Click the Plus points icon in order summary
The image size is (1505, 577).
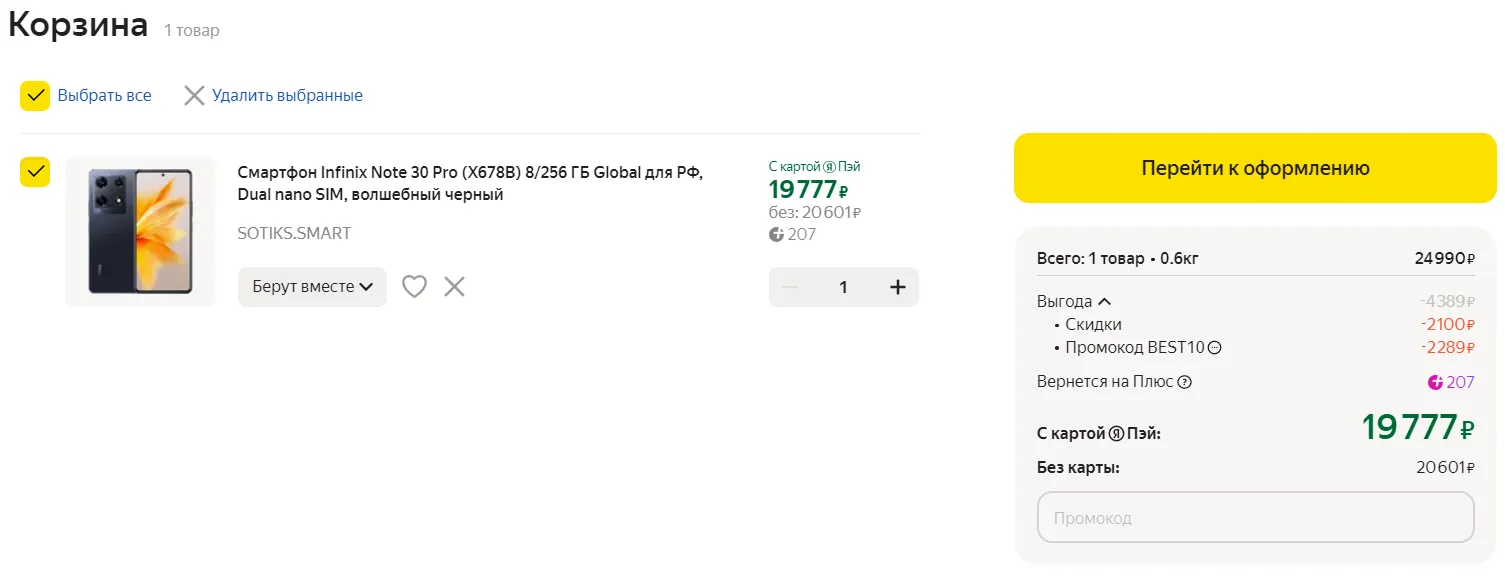pos(1436,382)
